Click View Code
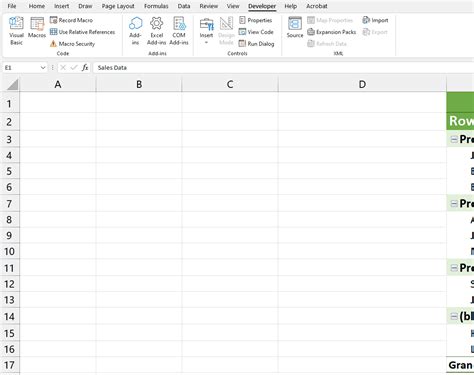 coord(256,32)
